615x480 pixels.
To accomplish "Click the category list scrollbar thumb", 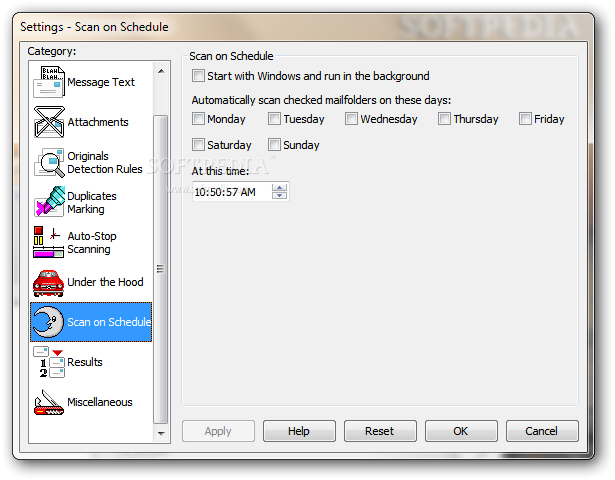I will [x=160, y=269].
